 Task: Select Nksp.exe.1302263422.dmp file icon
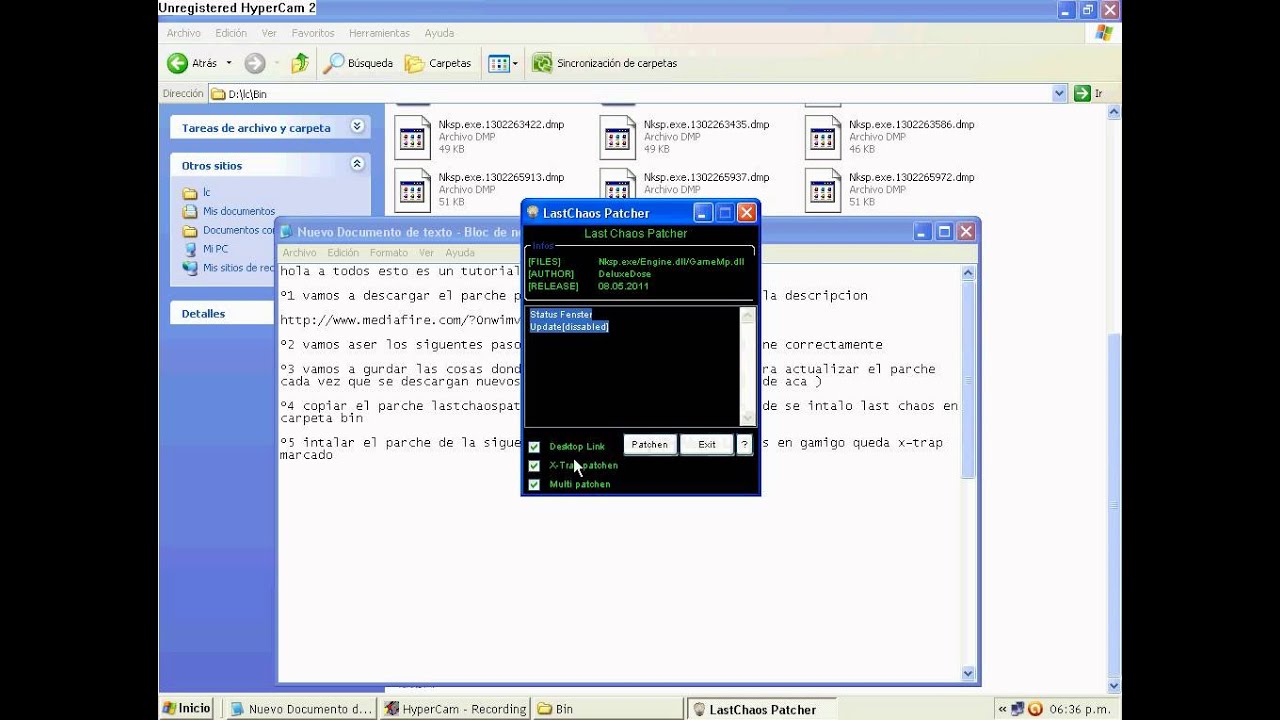[412, 138]
